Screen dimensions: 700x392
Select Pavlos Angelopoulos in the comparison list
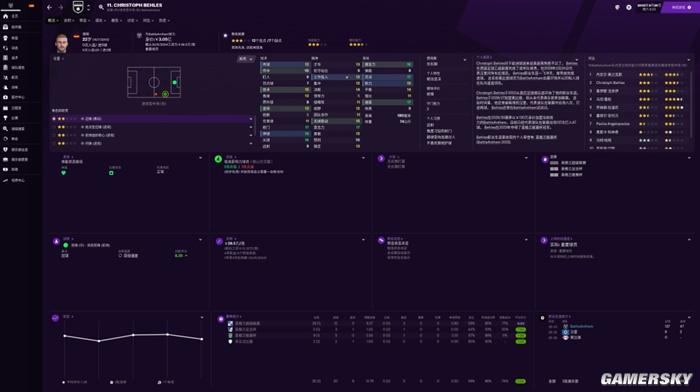[612, 124]
